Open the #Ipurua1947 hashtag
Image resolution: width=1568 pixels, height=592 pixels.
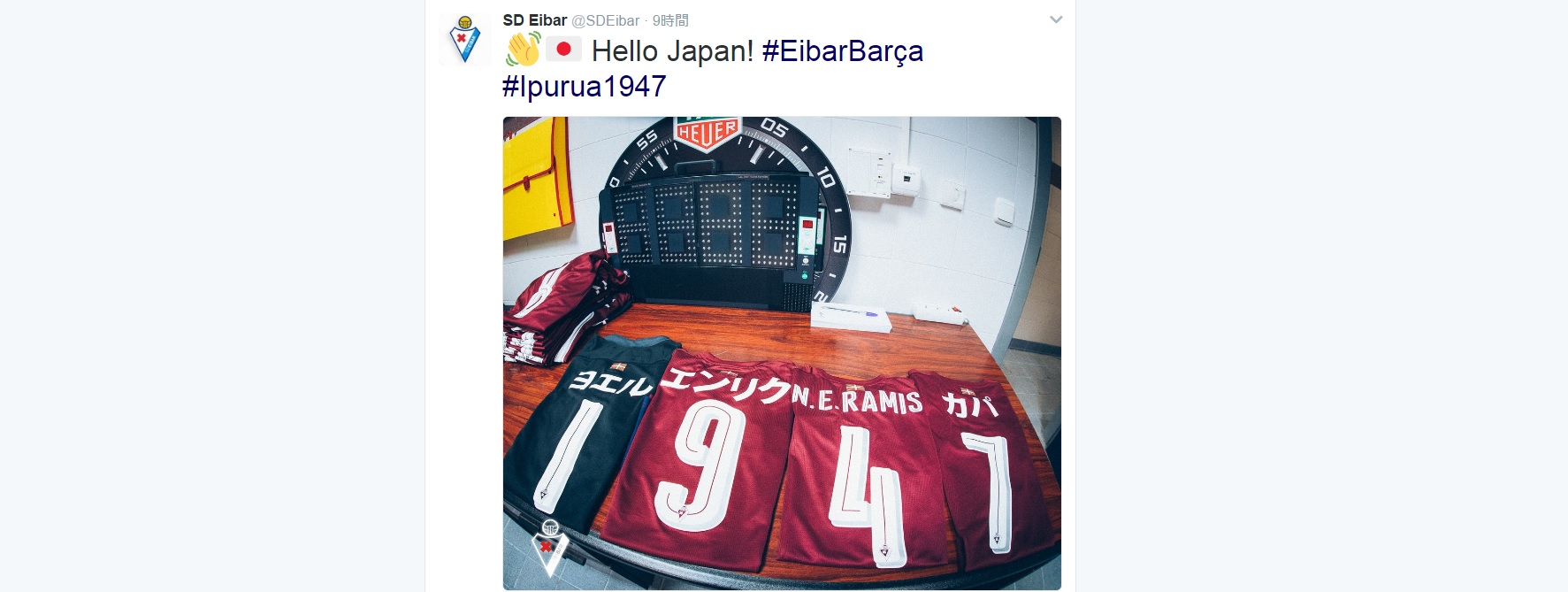click(x=584, y=87)
